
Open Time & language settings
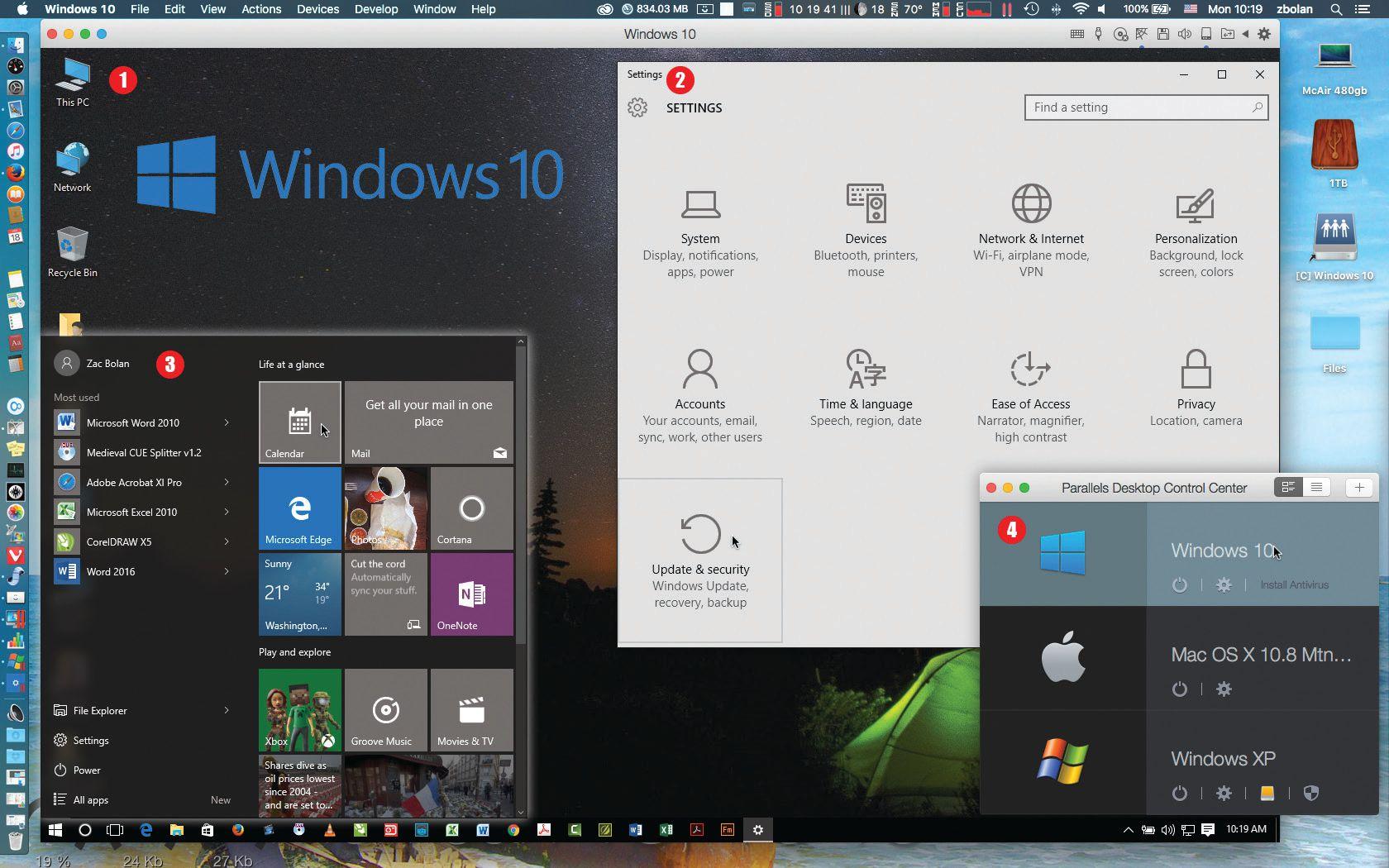(x=866, y=389)
